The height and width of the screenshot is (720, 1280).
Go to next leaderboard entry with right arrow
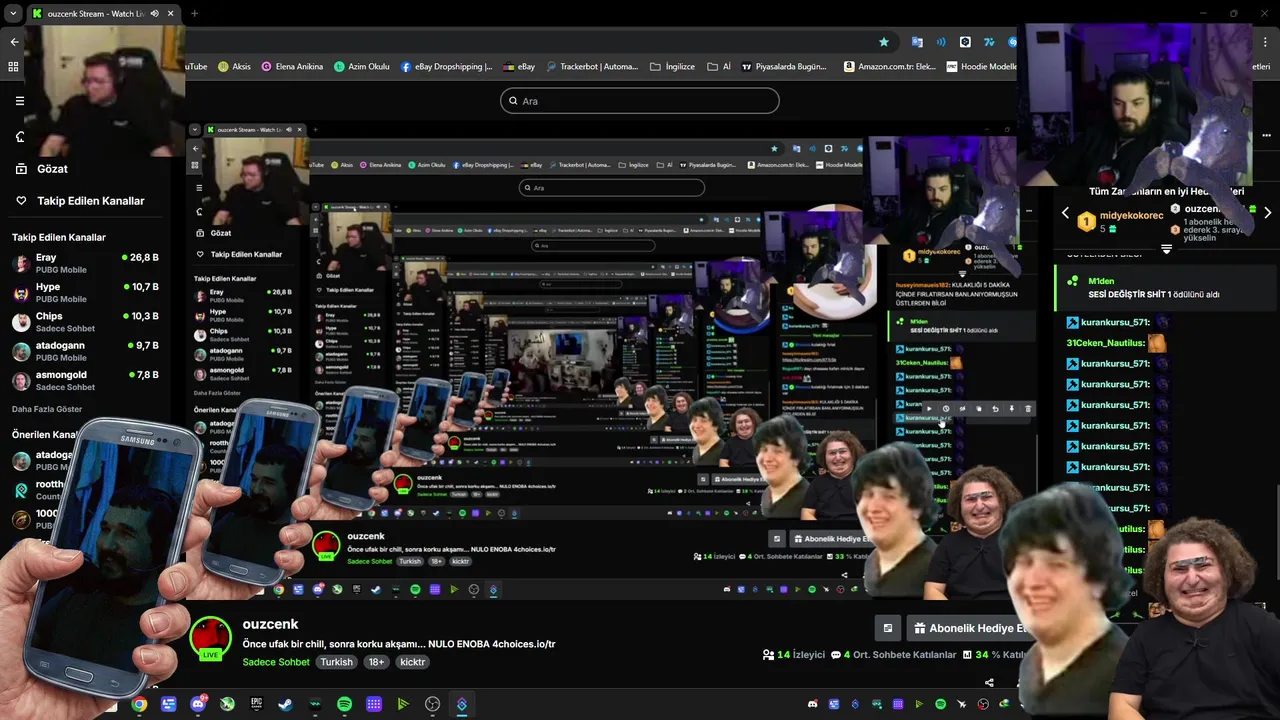(x=1267, y=213)
